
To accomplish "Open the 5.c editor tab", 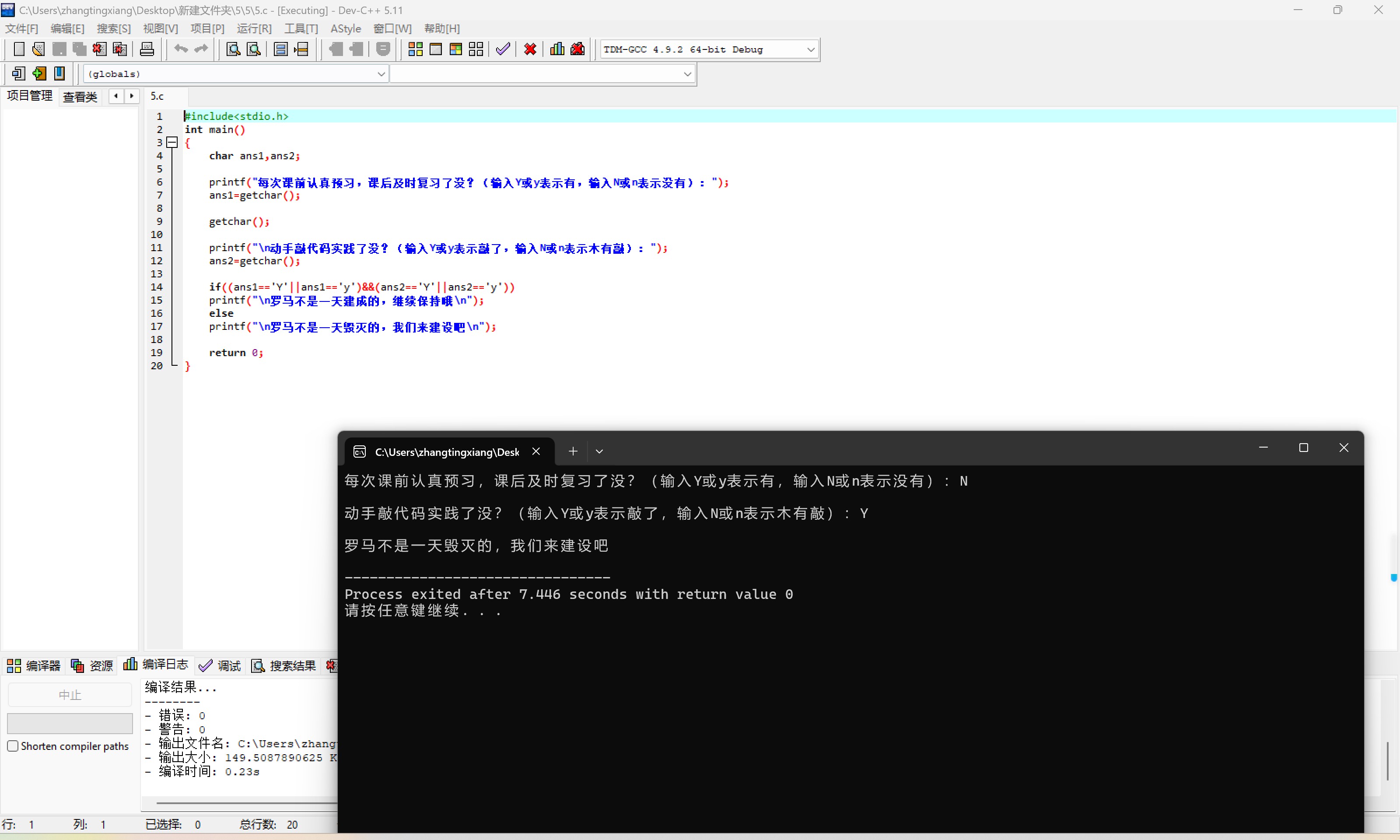I will coord(157,97).
